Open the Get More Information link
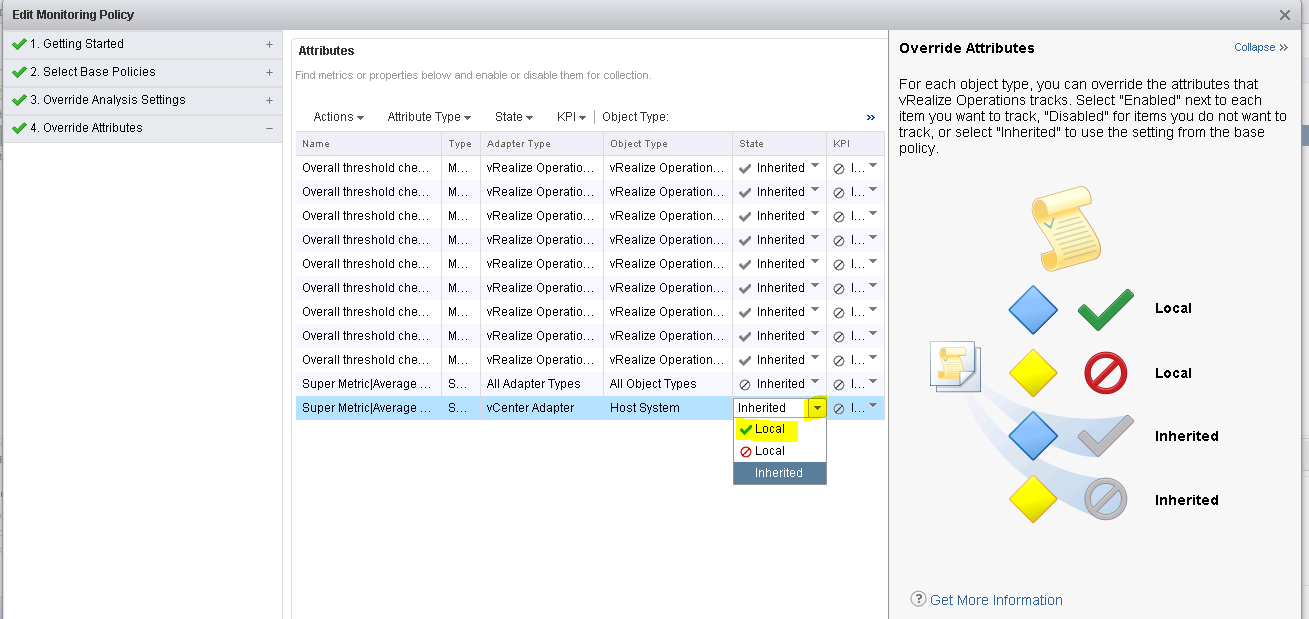The height and width of the screenshot is (619, 1309). (996, 600)
